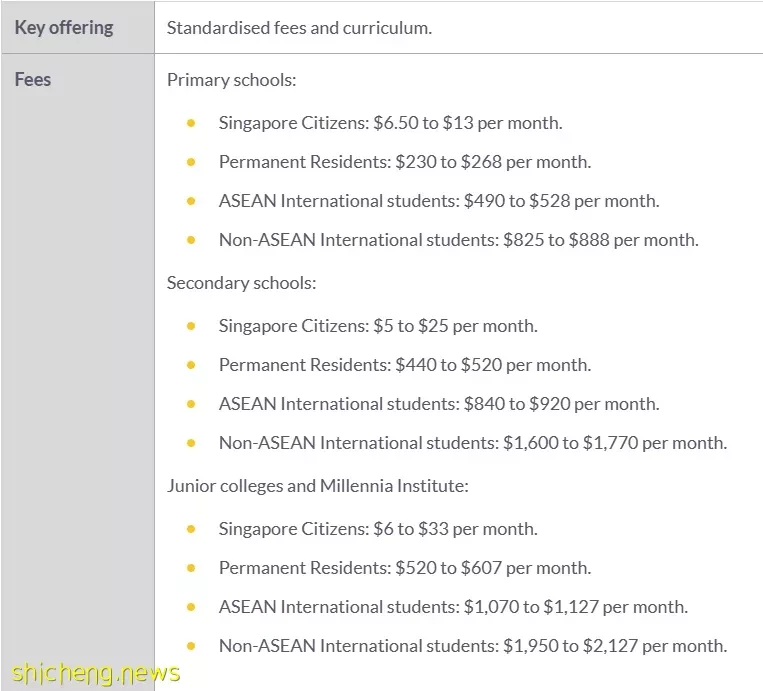763x691 pixels.
Task: Click the Primary schools heading
Action: [231, 80]
